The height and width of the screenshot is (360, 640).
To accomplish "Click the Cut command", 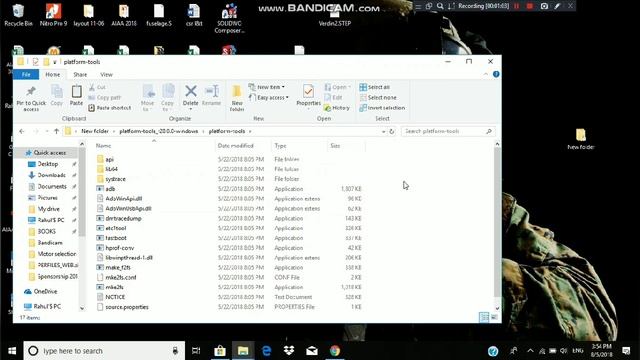I will [x=97, y=87].
